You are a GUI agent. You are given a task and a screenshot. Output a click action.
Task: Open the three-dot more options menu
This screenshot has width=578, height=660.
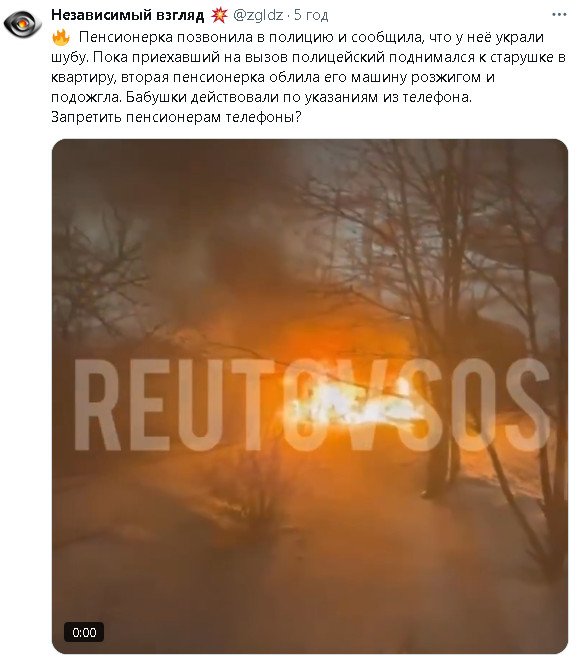[x=559, y=15]
